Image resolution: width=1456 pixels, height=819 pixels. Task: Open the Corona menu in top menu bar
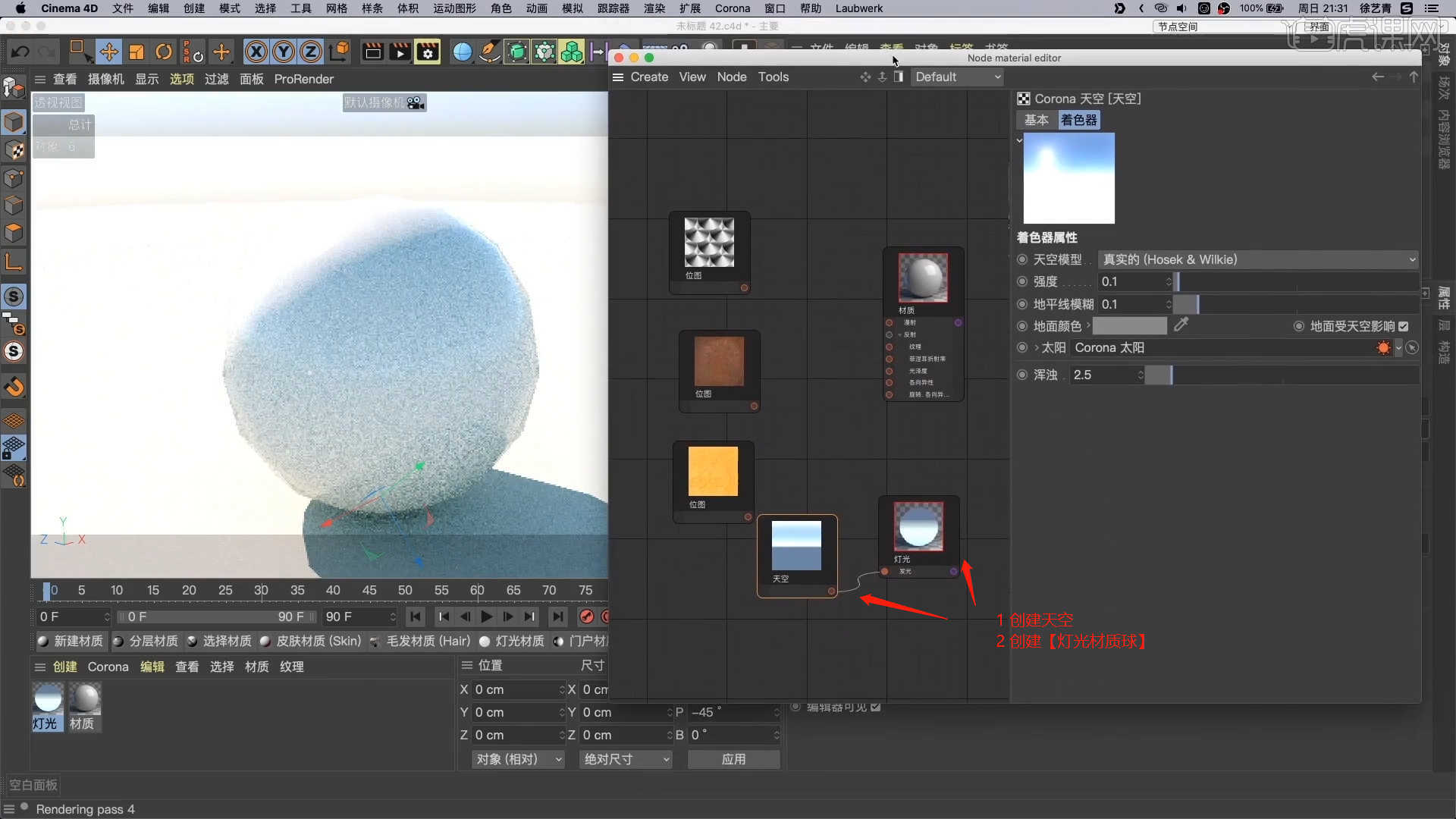coord(733,8)
